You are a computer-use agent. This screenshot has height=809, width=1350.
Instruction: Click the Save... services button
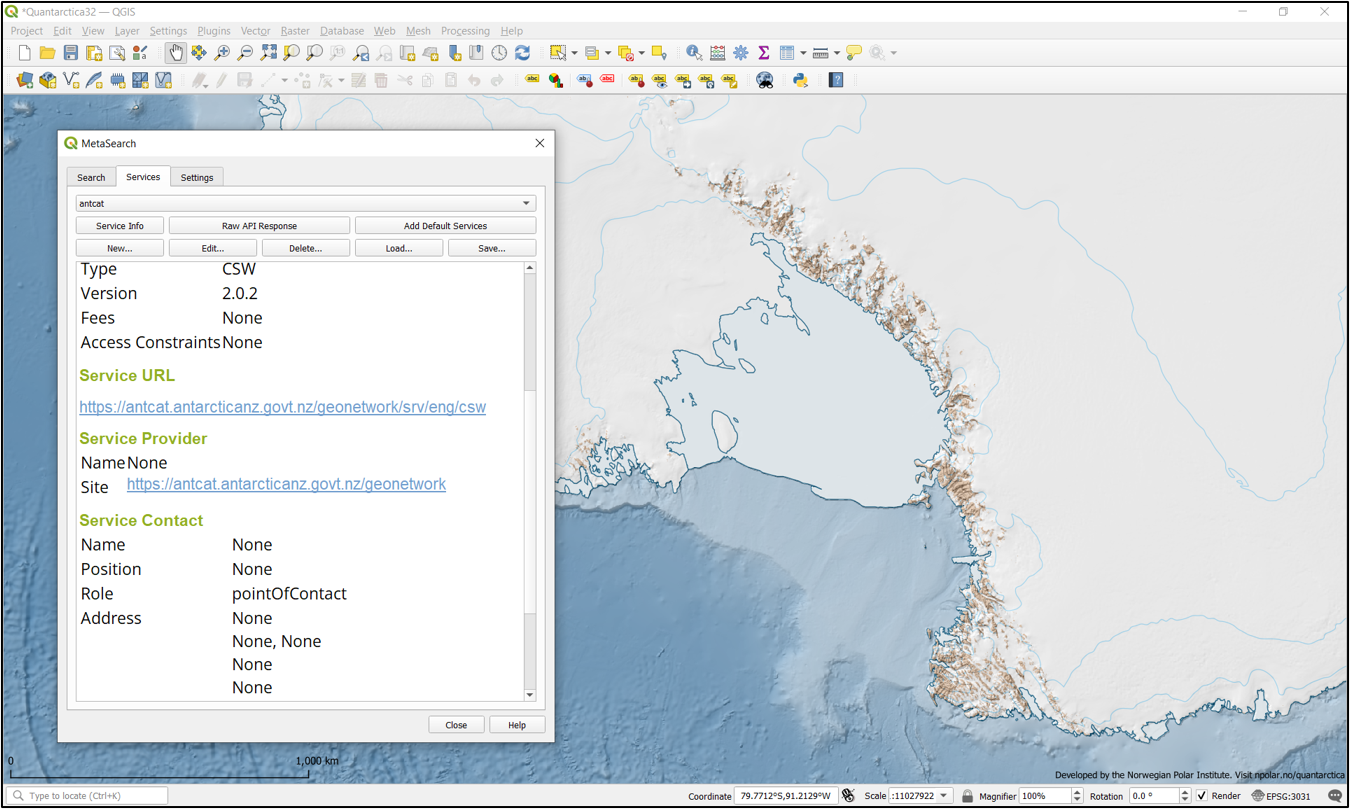coord(492,248)
